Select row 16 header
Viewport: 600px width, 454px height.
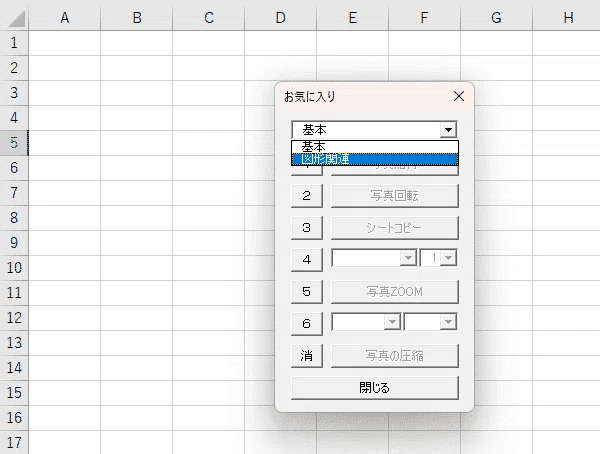(14, 418)
